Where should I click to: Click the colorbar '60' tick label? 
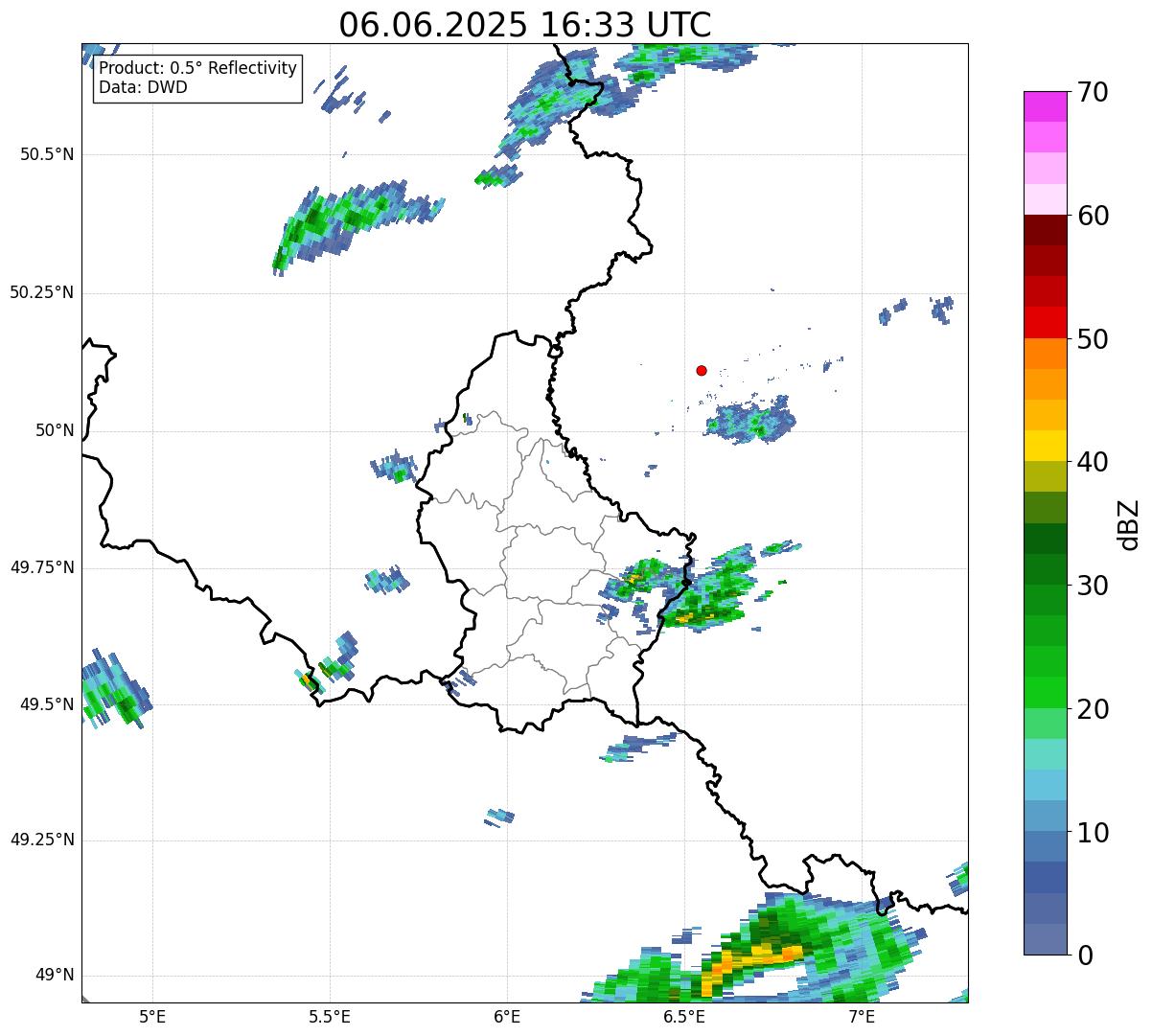coord(1094,216)
